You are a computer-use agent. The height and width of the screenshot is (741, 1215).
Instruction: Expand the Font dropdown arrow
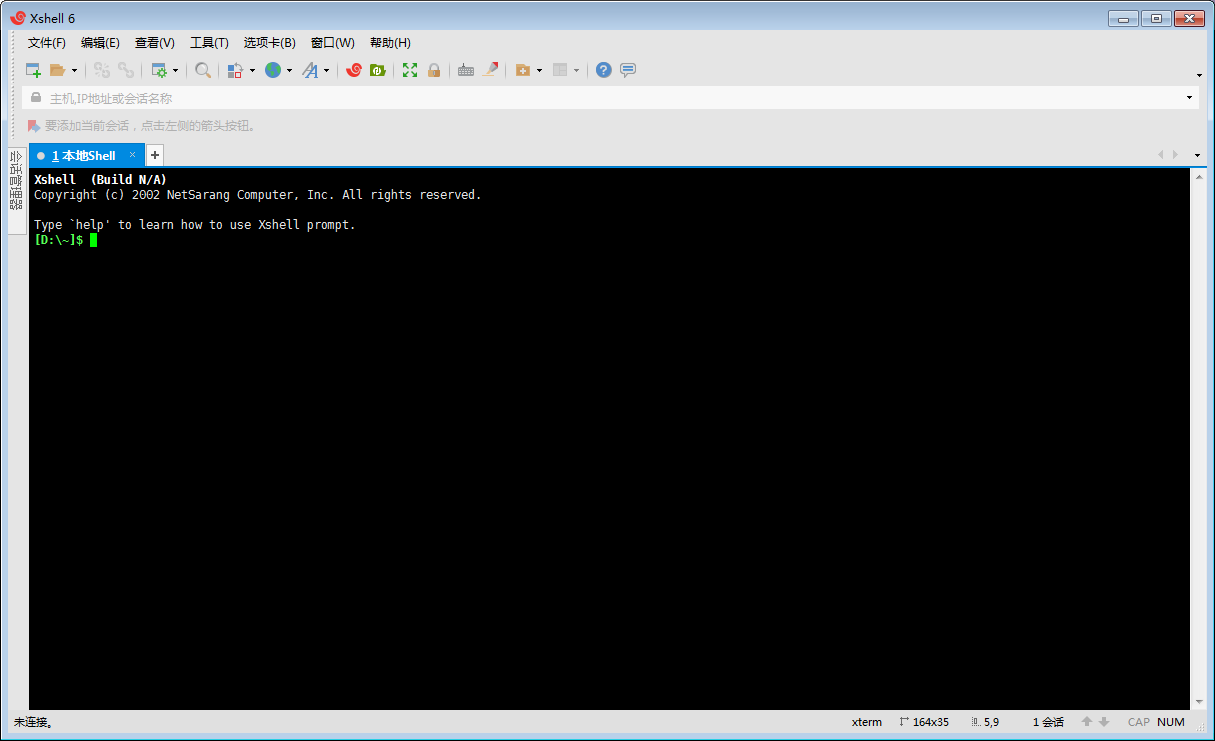pos(326,70)
